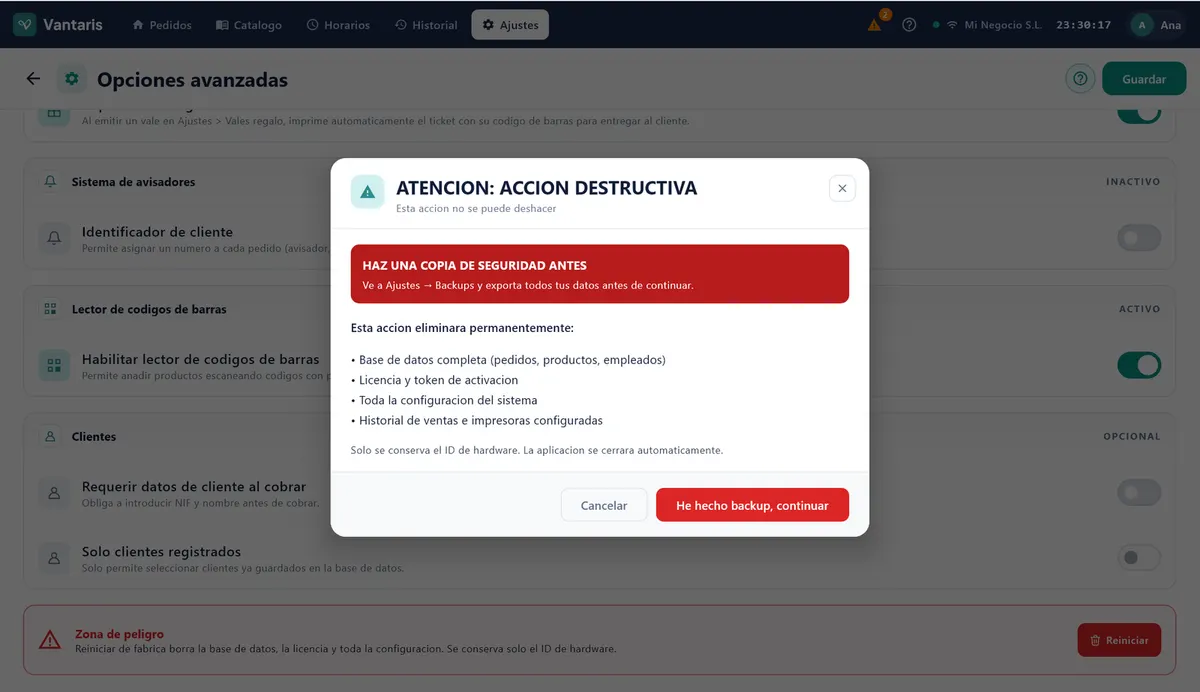Open the Catalogo tab
Image resolution: width=1200 pixels, height=692 pixels.
point(249,25)
